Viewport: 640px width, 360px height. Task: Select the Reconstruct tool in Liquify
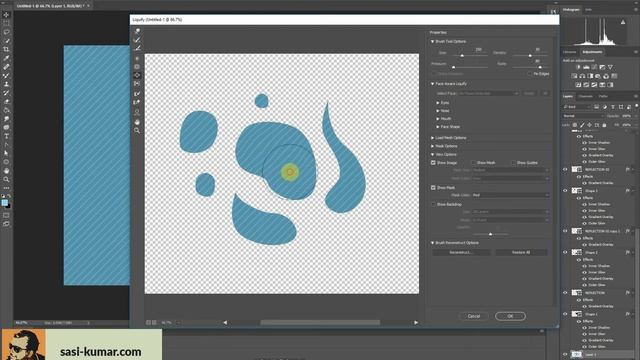click(x=137, y=40)
